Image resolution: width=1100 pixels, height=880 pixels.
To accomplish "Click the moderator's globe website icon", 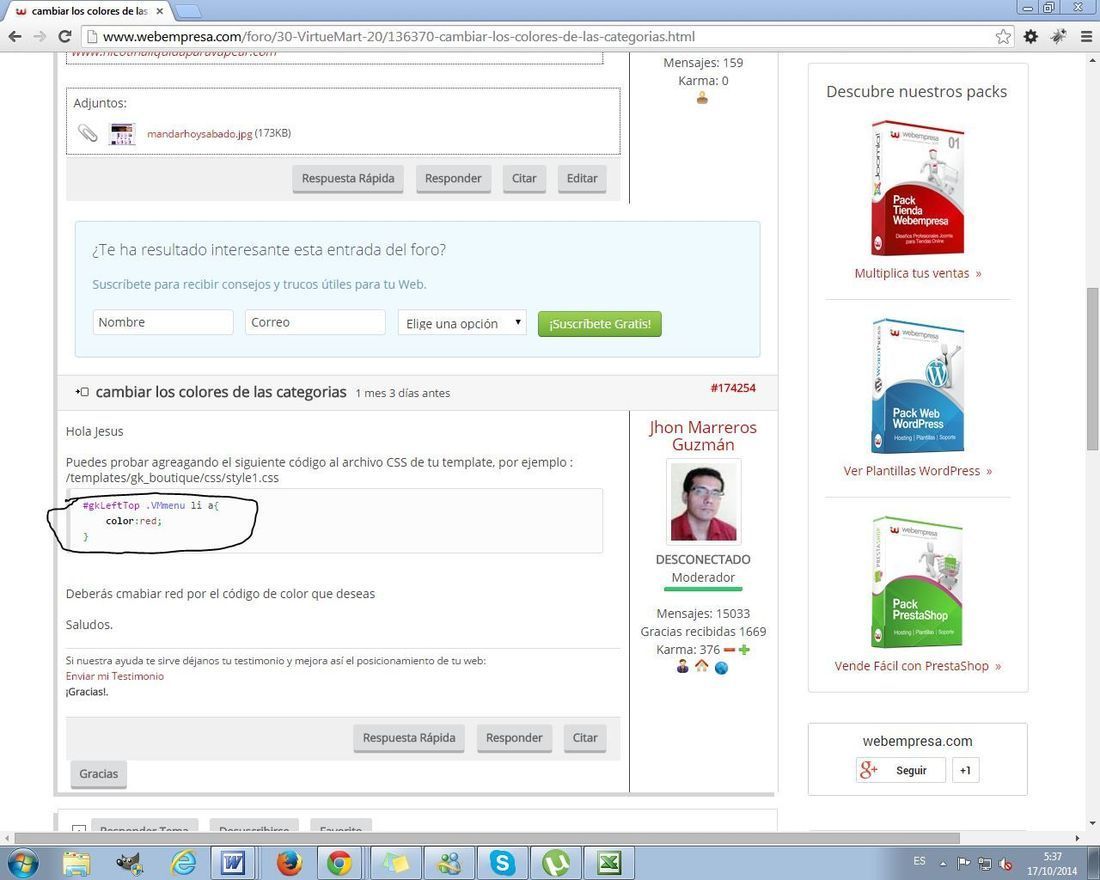I will tap(721, 667).
